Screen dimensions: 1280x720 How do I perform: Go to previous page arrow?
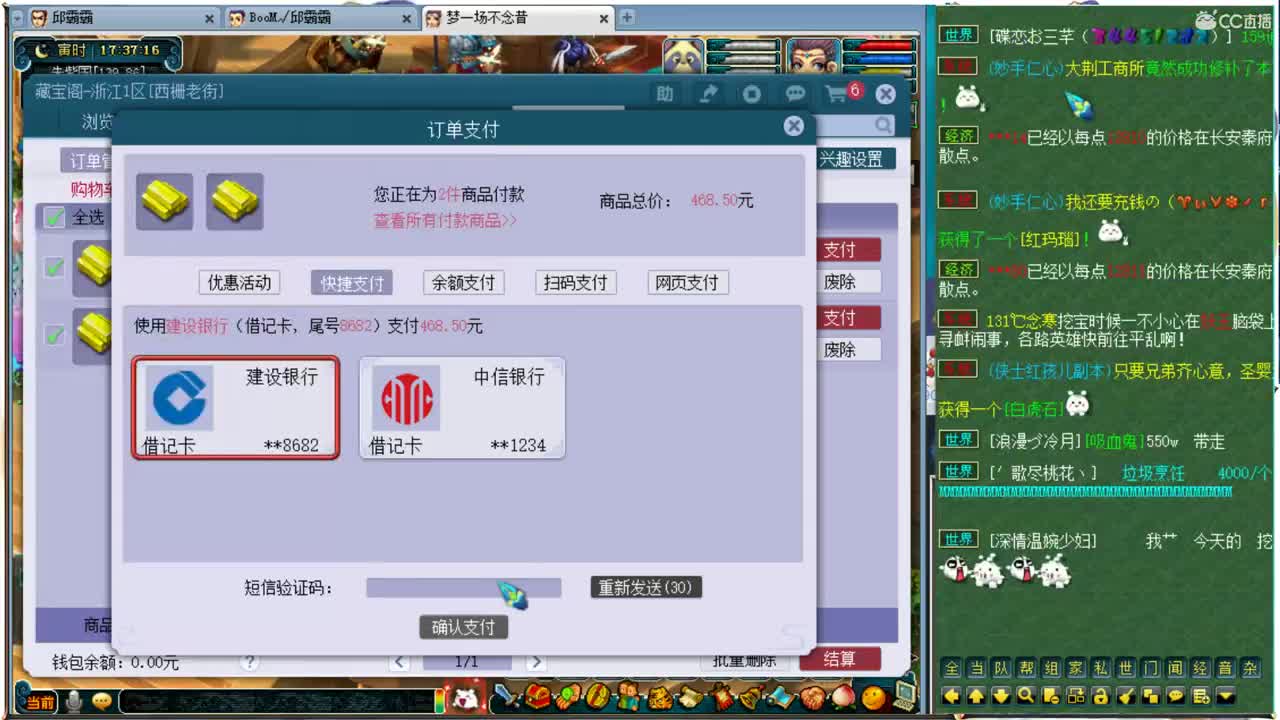click(400, 662)
